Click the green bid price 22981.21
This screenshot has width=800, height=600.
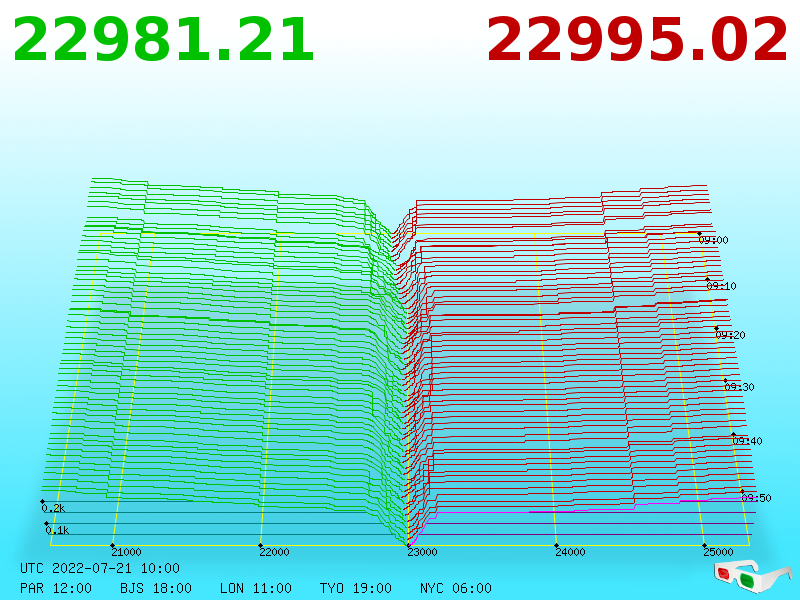pos(163,40)
